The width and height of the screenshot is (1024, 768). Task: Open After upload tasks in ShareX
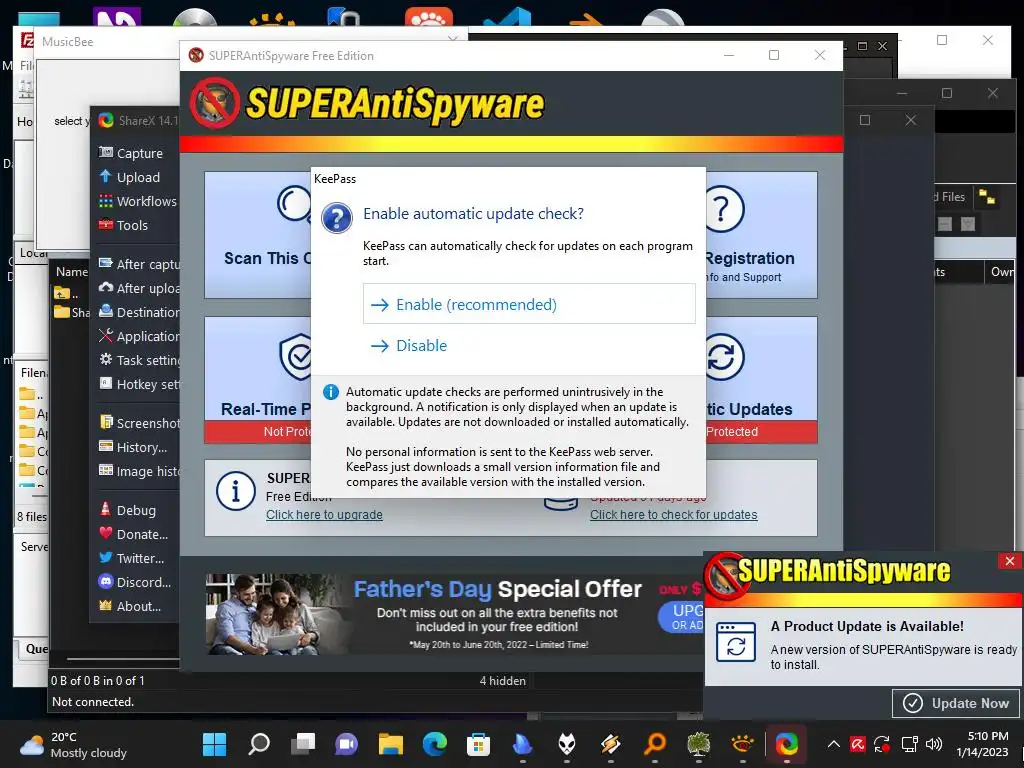[x=138, y=288]
